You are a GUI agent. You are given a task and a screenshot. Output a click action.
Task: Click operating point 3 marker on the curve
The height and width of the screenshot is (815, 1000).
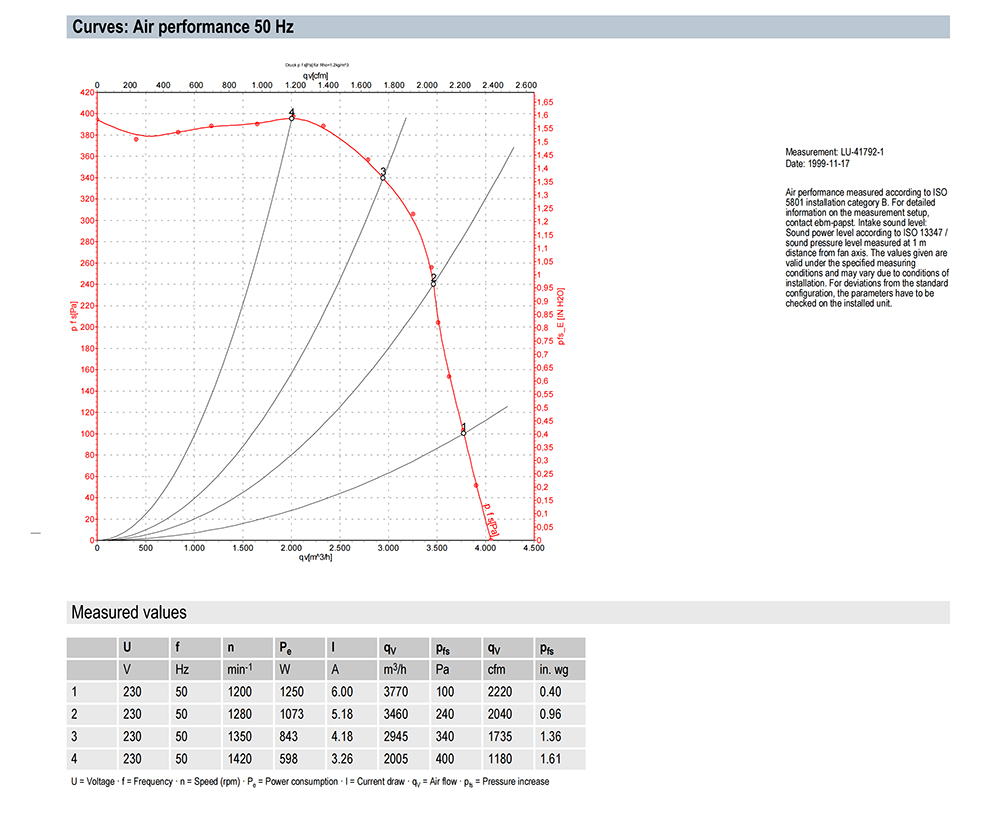click(x=383, y=178)
